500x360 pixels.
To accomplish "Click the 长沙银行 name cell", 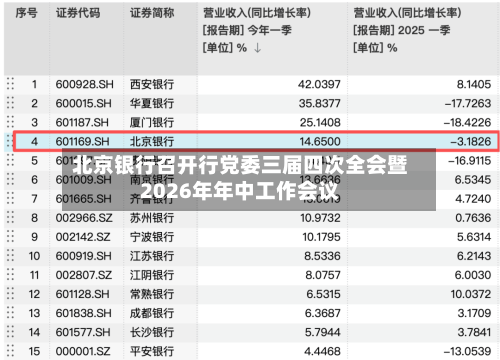I will tap(152, 332).
